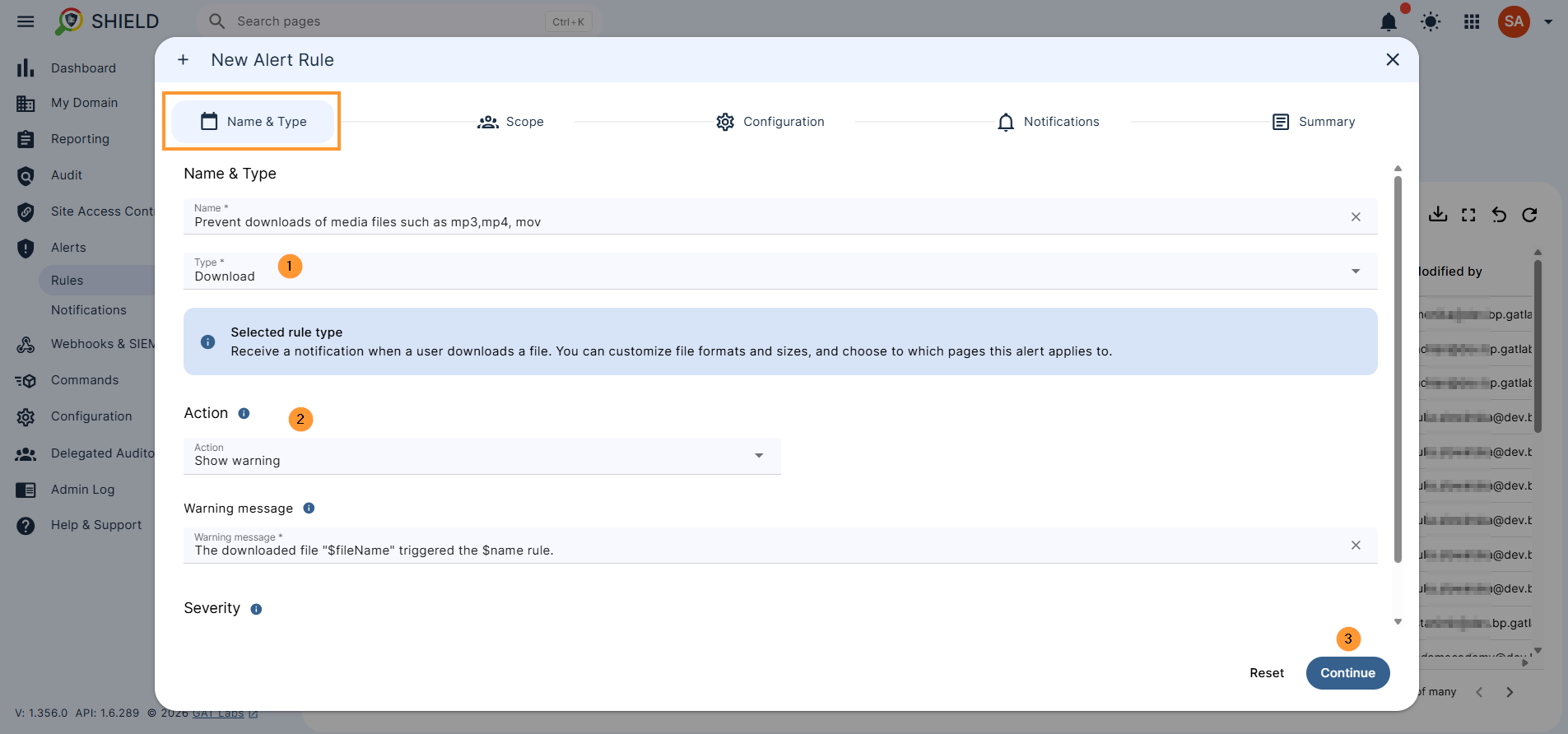Open the notifications bell in the top bar
This screenshot has height=734, width=1568.
tap(1389, 21)
